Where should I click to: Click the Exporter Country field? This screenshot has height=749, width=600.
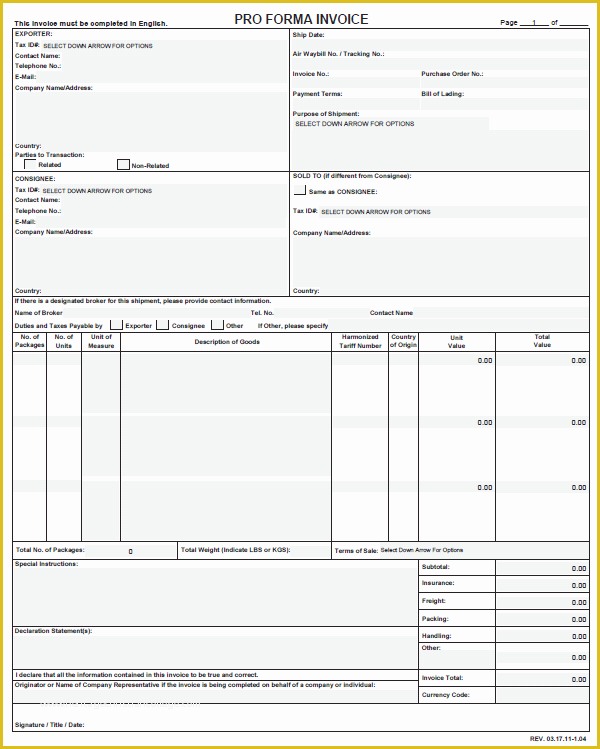(165, 146)
